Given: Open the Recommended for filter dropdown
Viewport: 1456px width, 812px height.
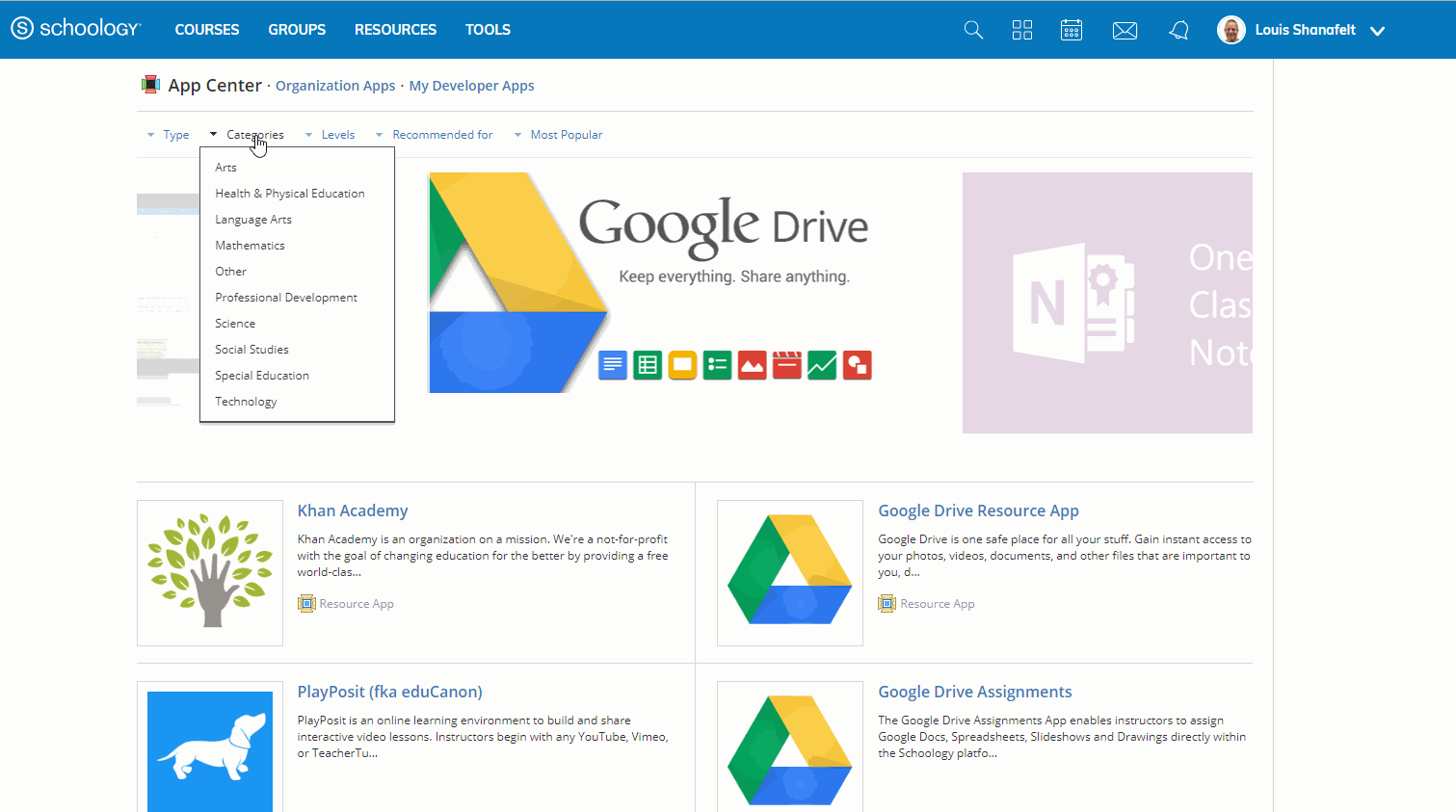Looking at the screenshot, I should click(x=435, y=135).
